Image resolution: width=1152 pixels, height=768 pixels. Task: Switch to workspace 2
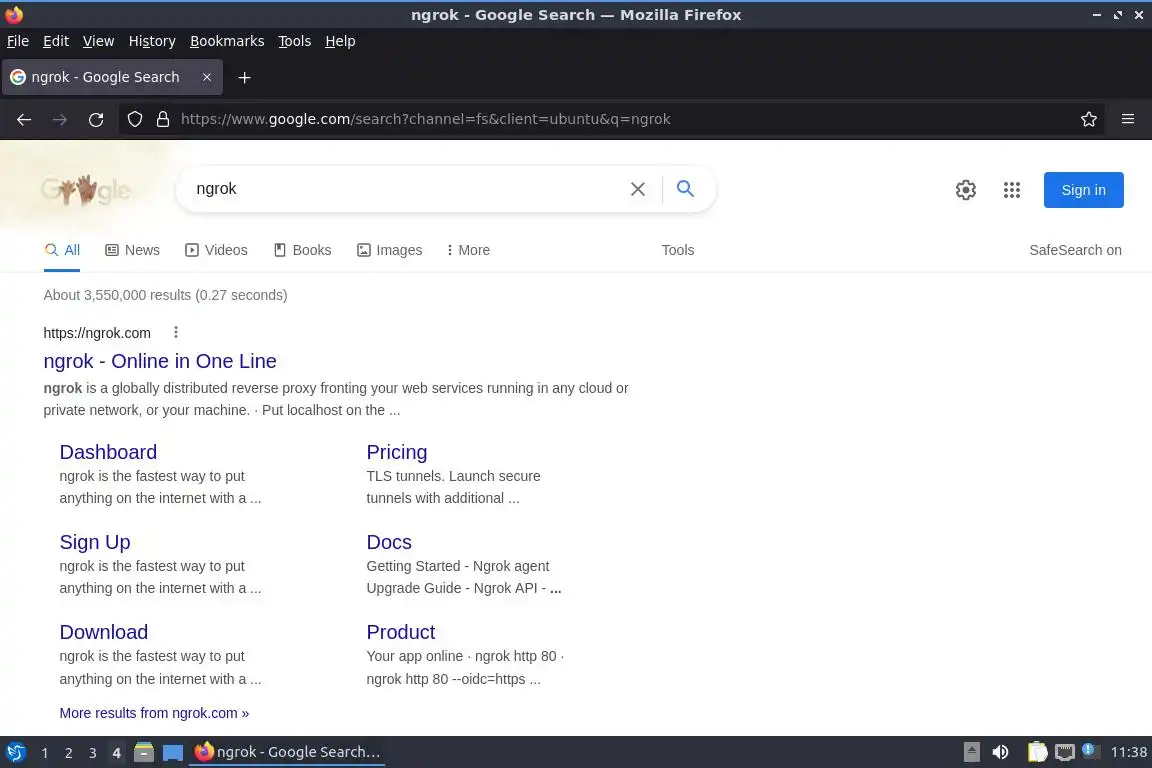point(68,753)
